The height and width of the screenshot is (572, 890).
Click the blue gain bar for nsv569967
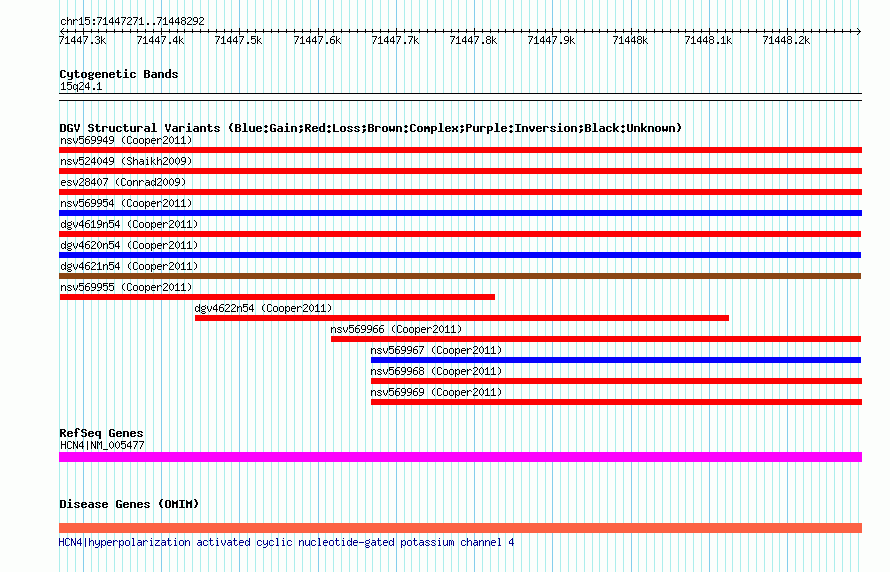coord(616,360)
